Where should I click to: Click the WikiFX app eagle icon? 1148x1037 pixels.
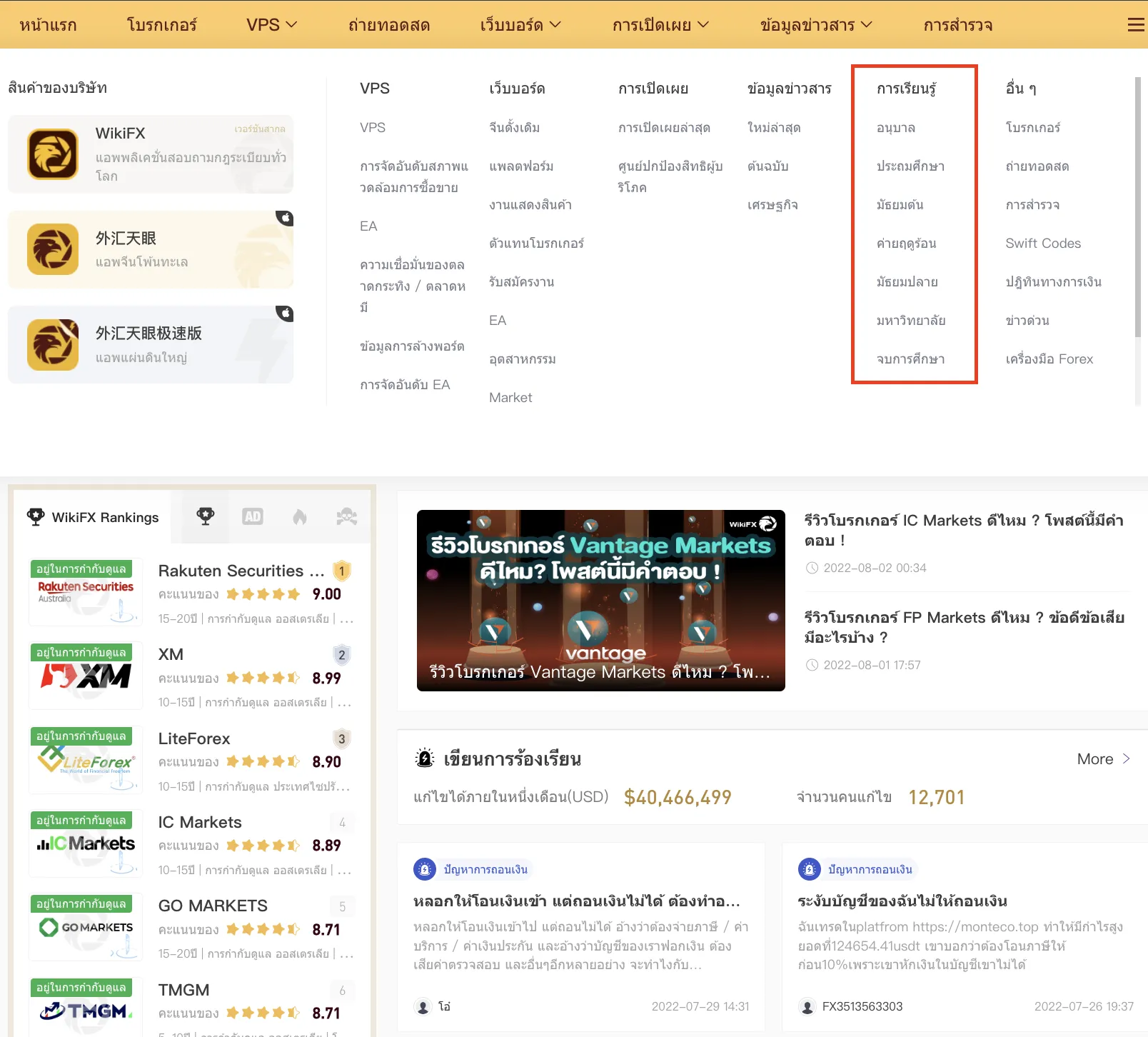pos(53,154)
